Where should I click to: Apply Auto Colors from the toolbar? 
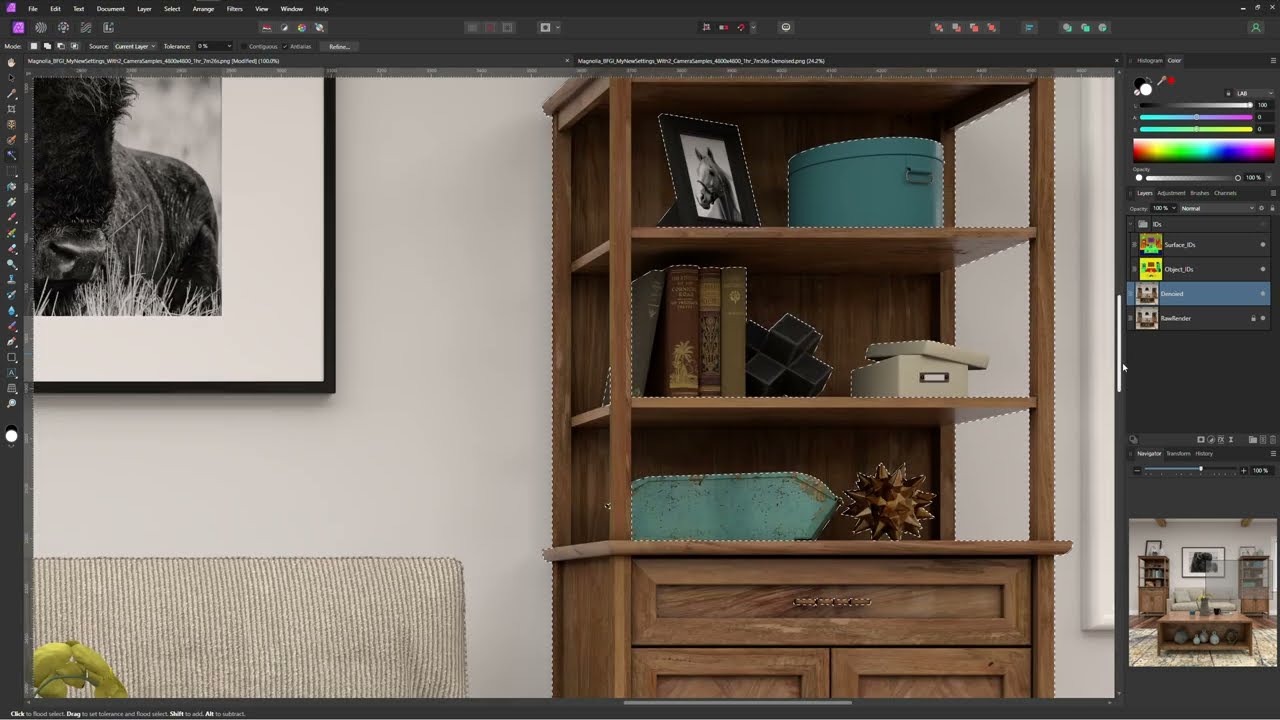pyautogui.click(x=301, y=27)
